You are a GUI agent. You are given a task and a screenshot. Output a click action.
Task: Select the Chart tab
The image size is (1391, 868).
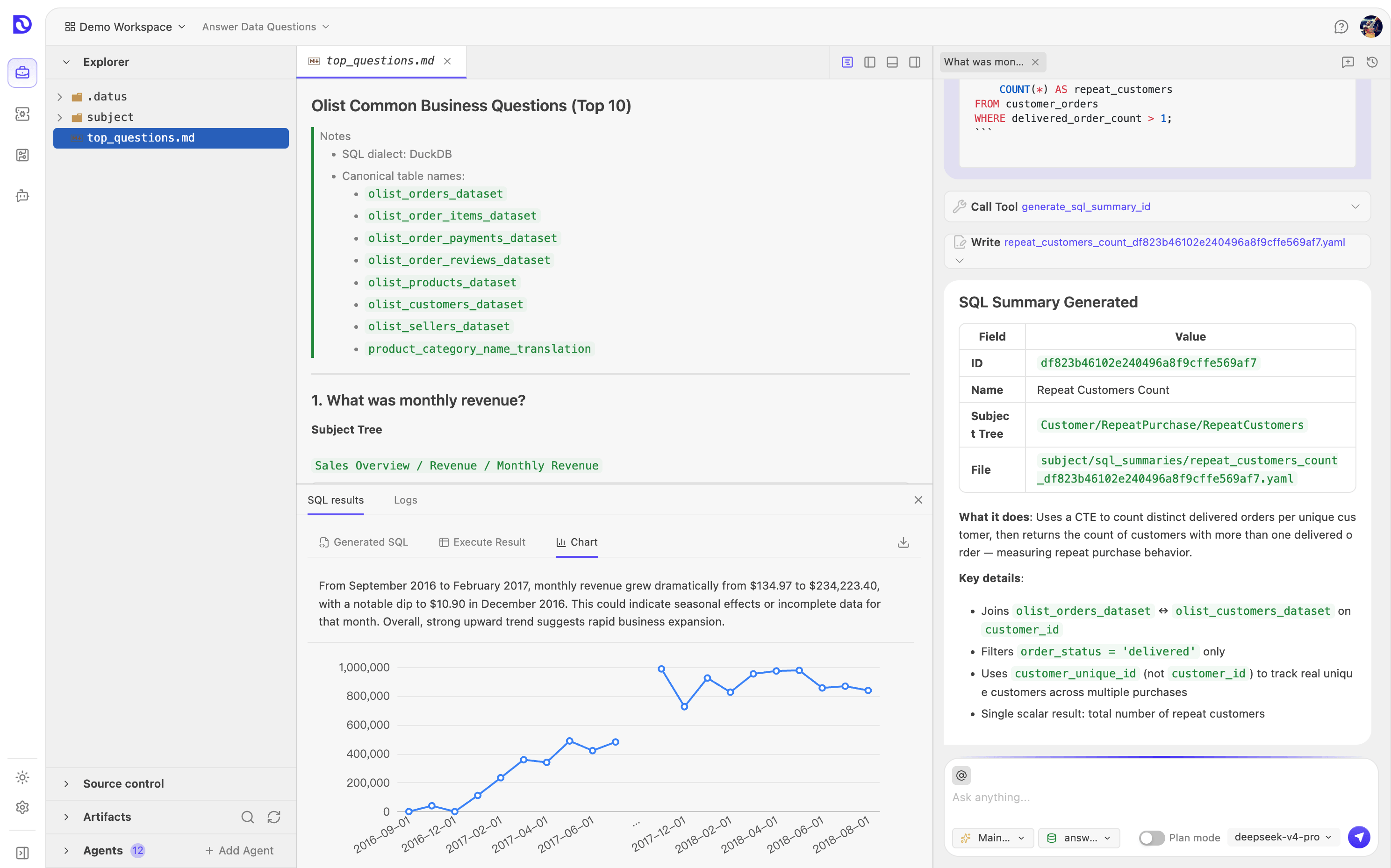click(577, 542)
